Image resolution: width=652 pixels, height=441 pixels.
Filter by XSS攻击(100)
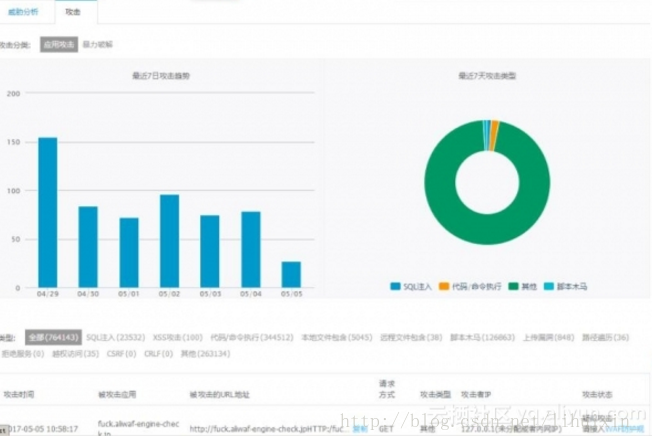tap(178, 338)
